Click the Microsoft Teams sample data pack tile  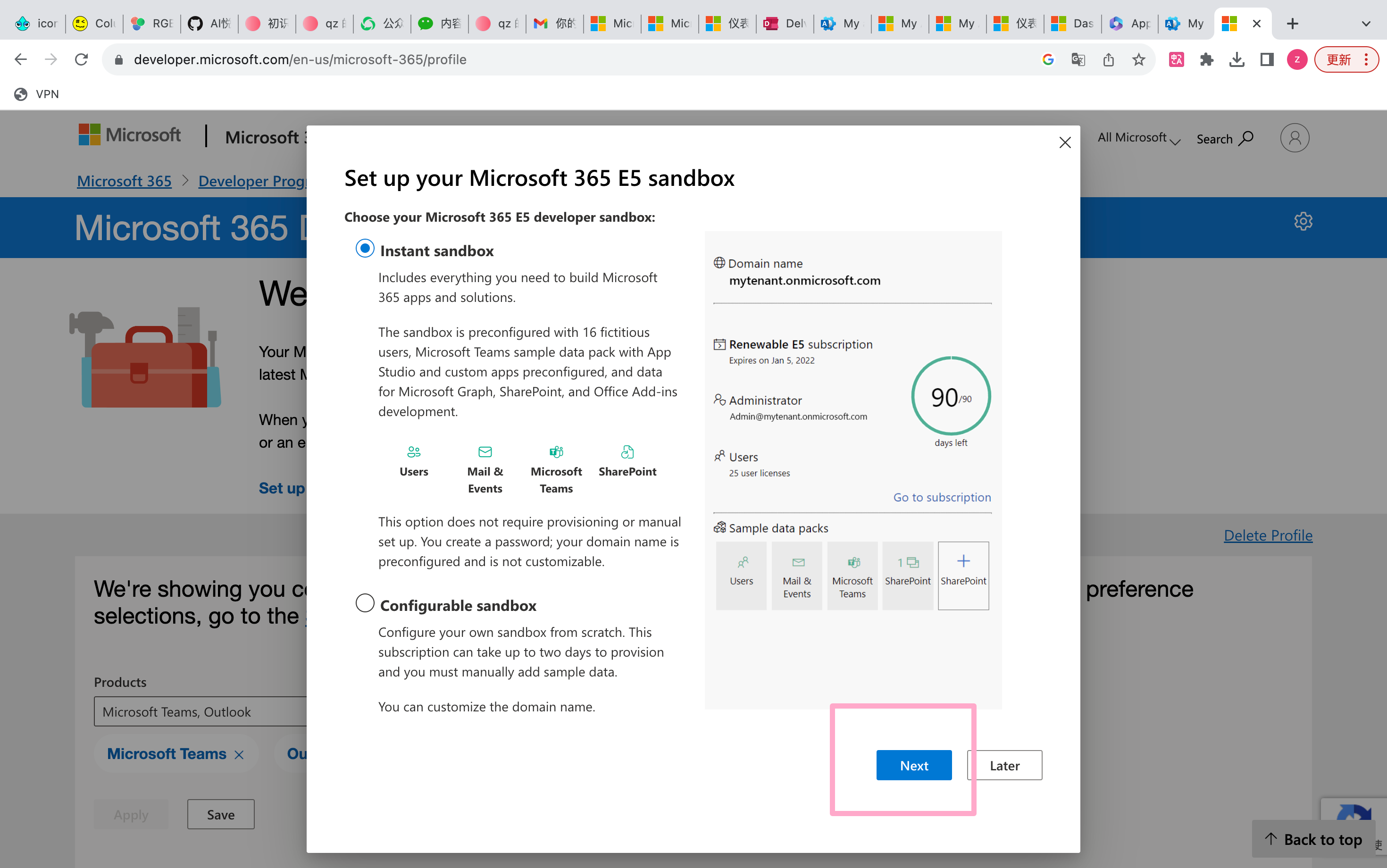pyautogui.click(x=852, y=575)
